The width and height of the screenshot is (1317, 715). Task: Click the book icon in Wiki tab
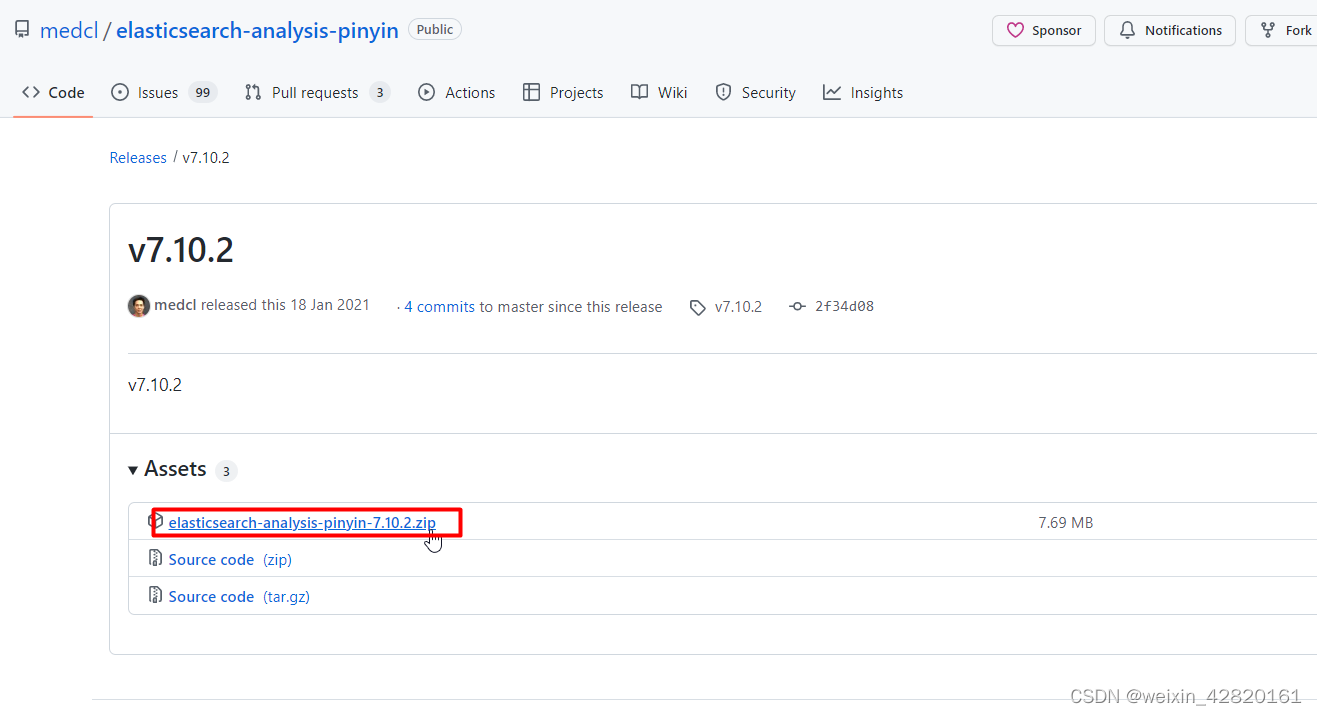click(x=640, y=92)
